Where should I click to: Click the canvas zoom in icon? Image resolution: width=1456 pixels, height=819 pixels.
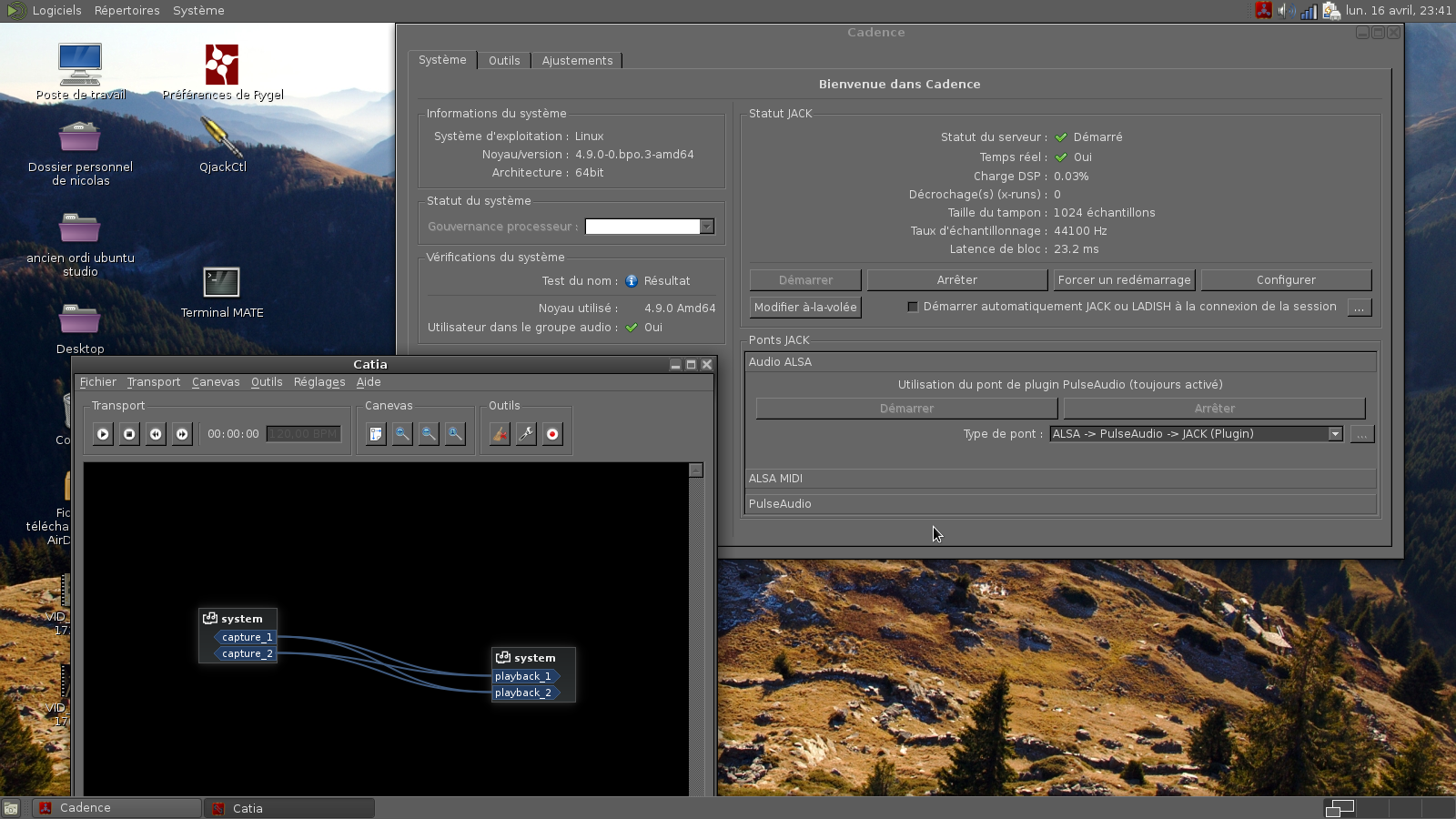point(402,434)
